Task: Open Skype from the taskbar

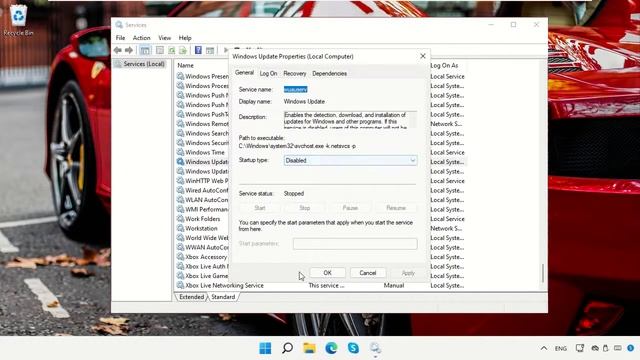Action: click(x=353, y=348)
